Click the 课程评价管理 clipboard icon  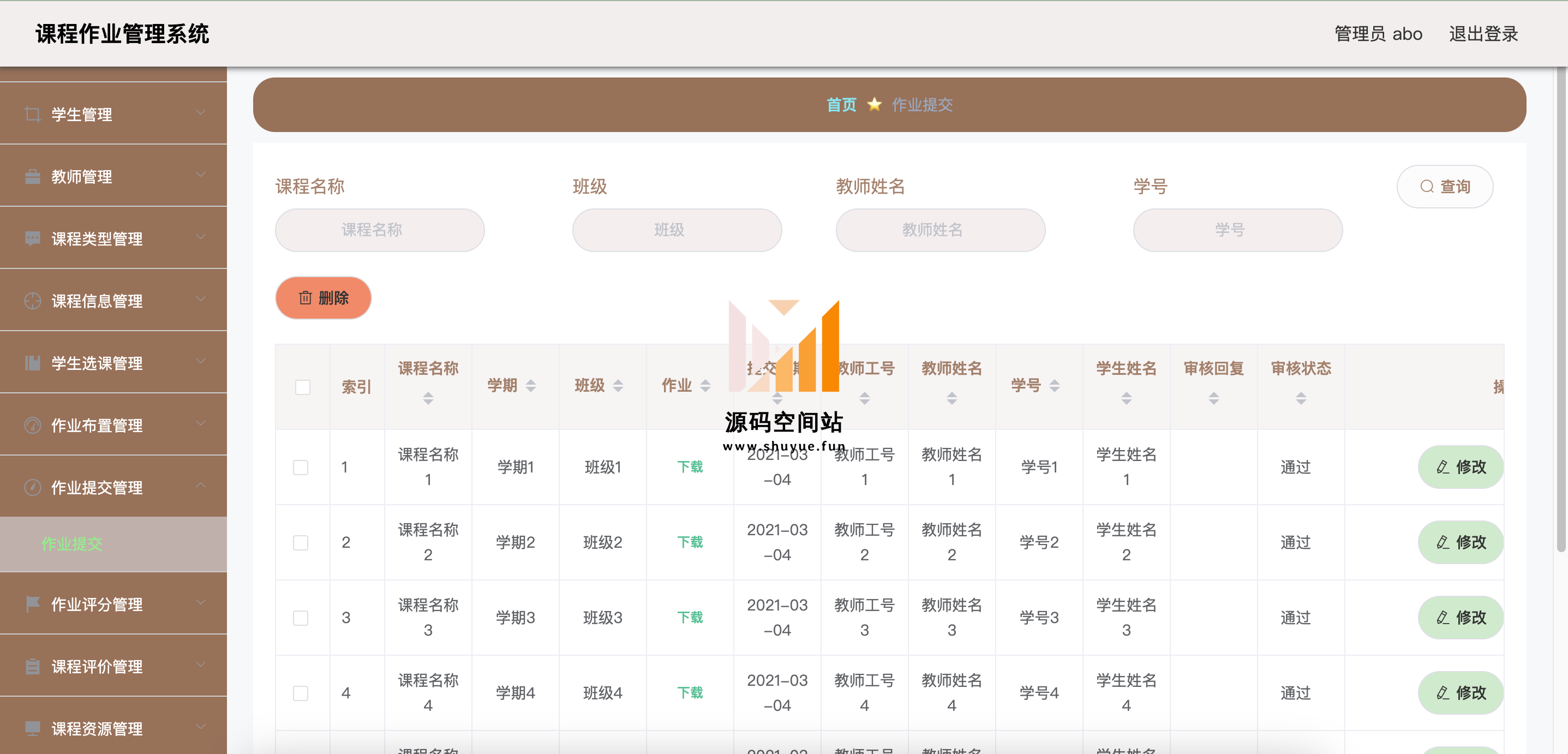pyautogui.click(x=32, y=666)
